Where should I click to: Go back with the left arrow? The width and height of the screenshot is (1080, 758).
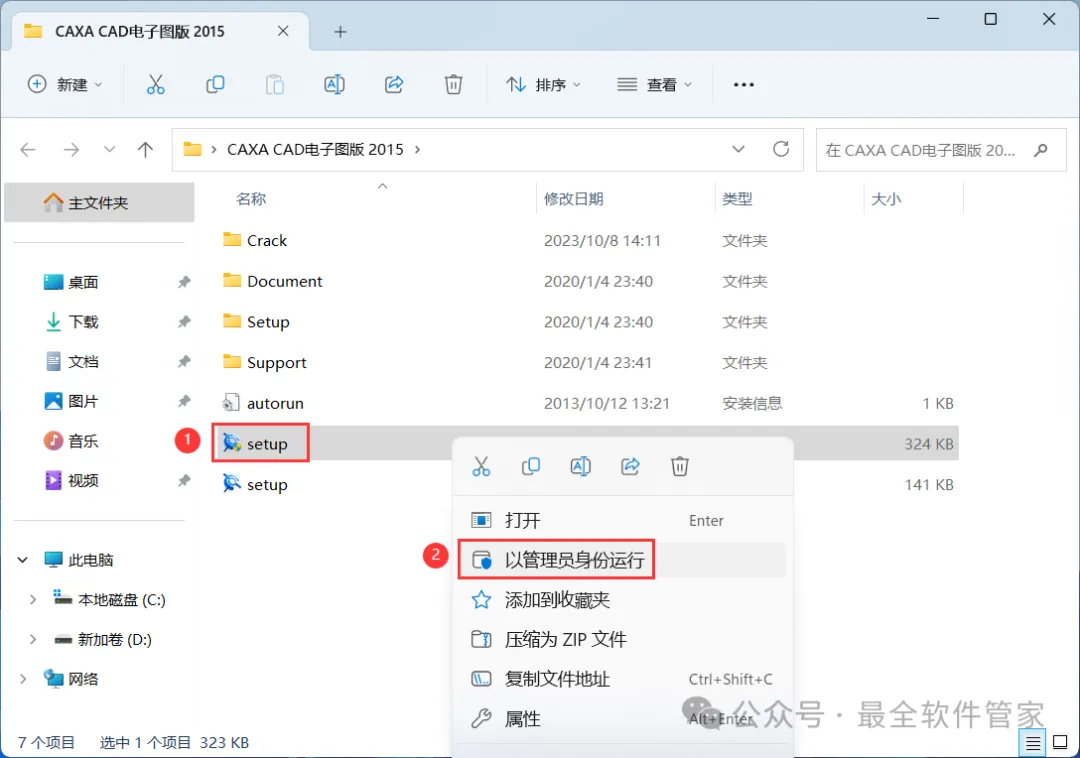[28, 149]
